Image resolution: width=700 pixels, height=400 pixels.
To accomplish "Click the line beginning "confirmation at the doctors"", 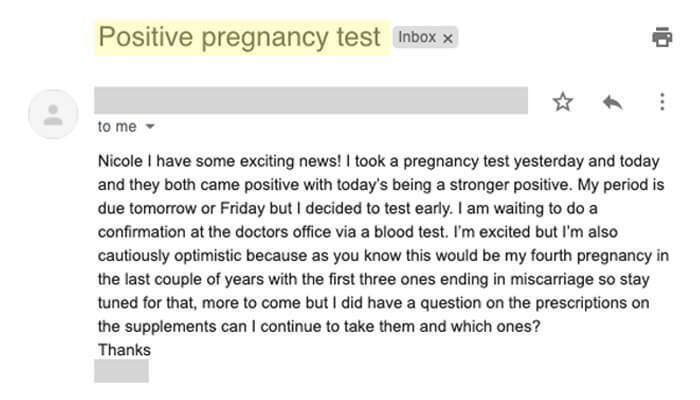I will [358, 232].
